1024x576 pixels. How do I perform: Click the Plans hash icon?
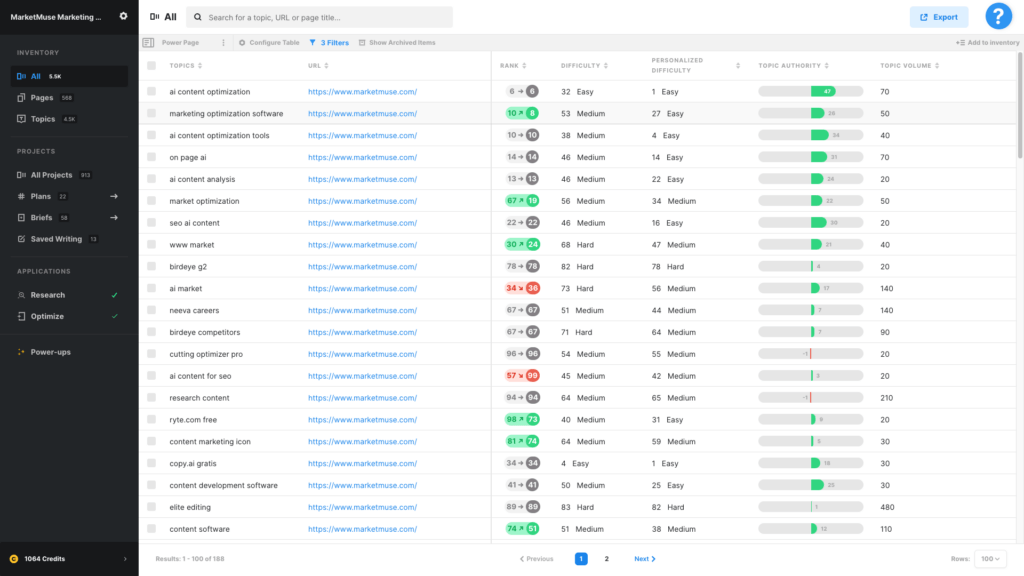[x=21, y=196]
